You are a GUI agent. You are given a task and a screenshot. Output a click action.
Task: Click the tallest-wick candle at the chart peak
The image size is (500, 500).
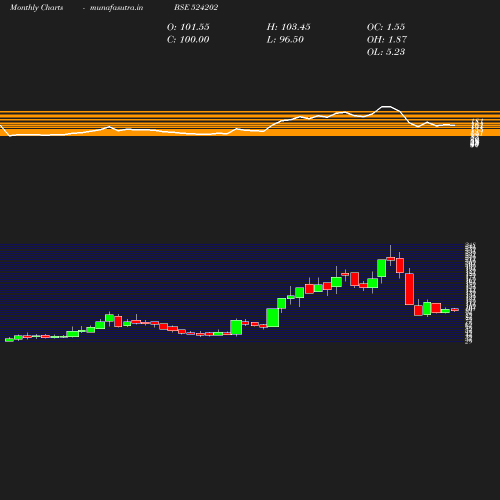(x=391, y=258)
